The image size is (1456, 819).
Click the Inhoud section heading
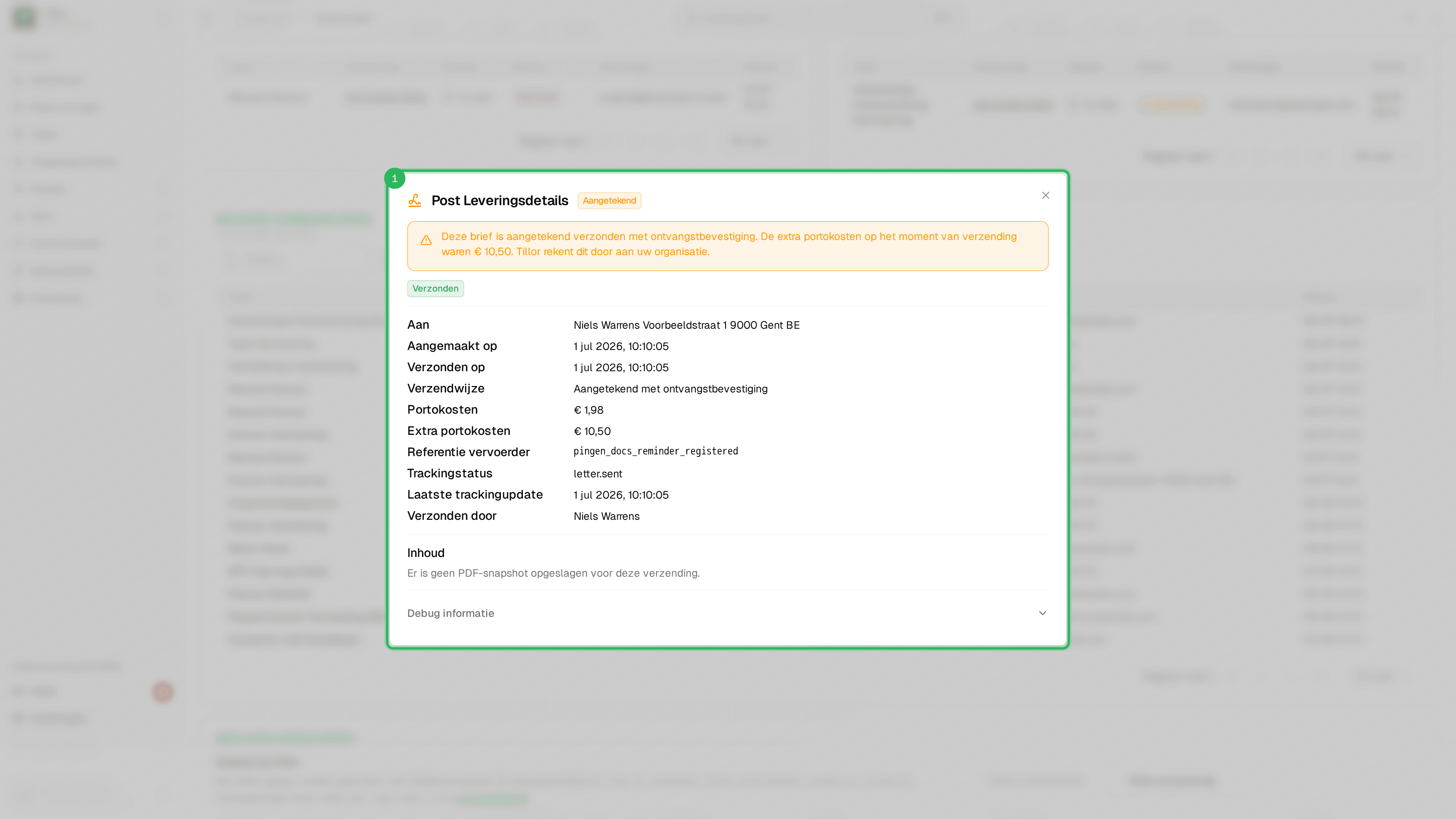click(x=425, y=553)
